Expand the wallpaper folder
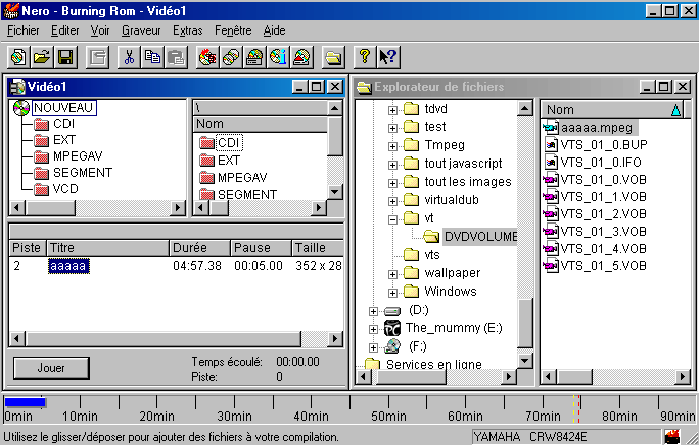Screen dimensions: 700x446 point(392,274)
